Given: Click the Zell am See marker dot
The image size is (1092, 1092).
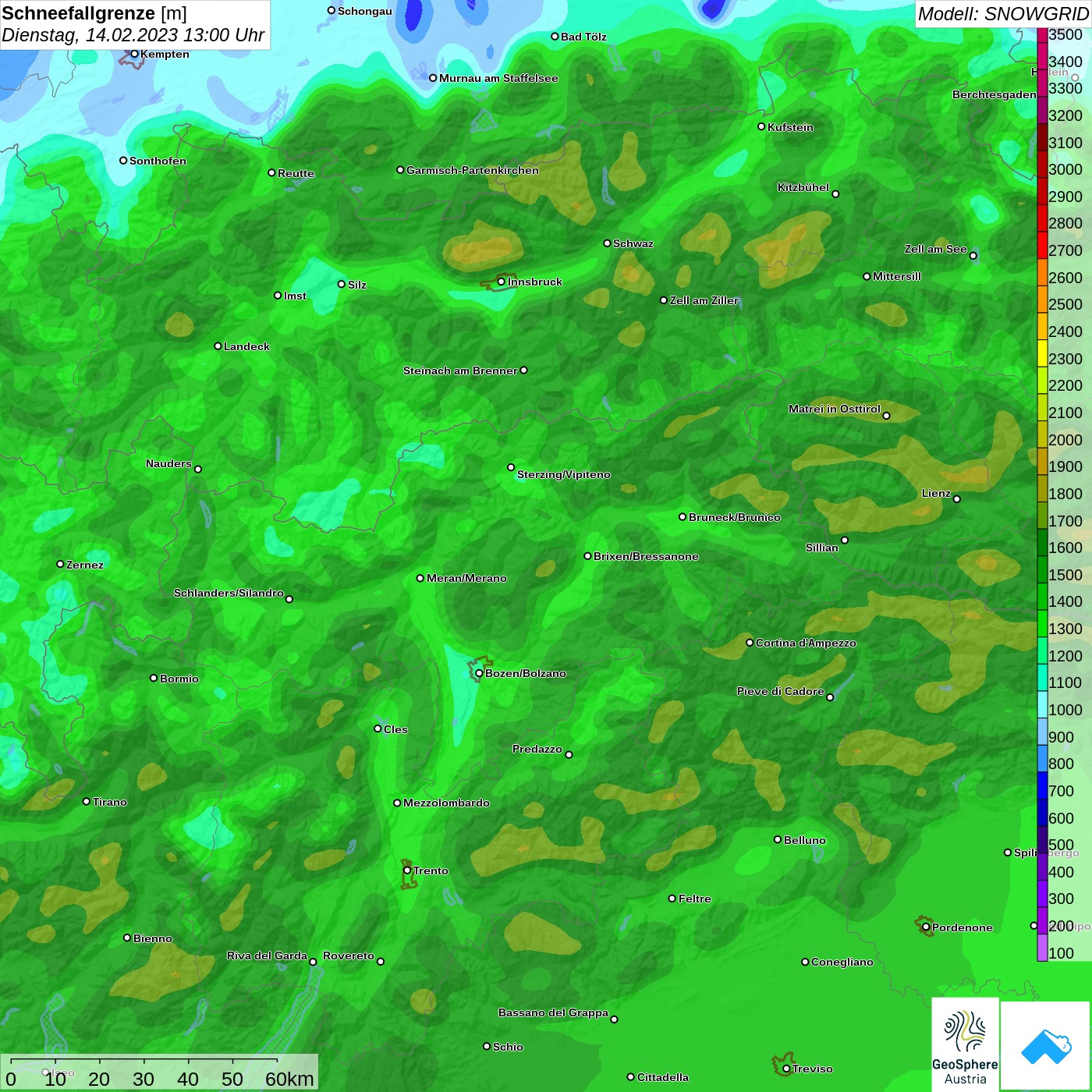Looking at the screenshot, I should (973, 256).
